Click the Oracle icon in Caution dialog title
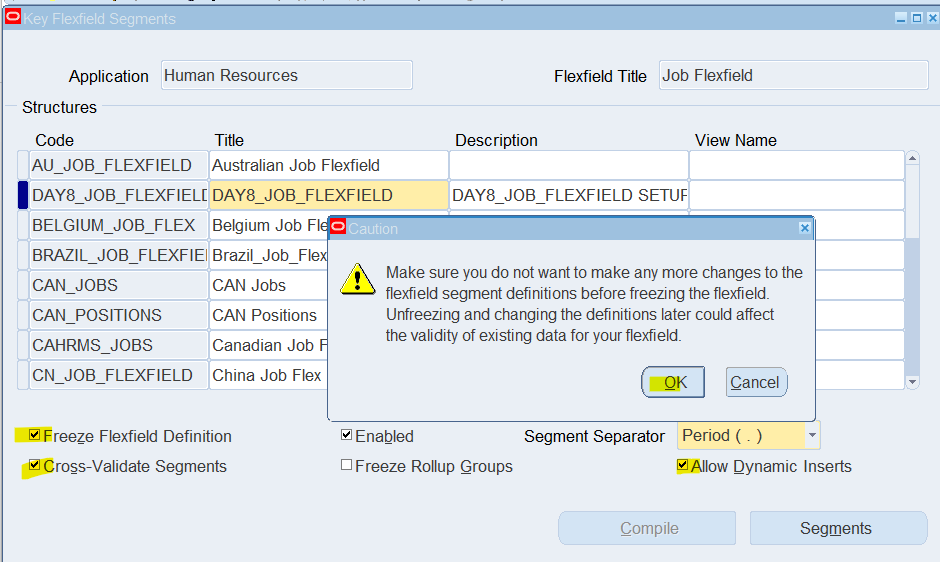 pyautogui.click(x=338, y=227)
